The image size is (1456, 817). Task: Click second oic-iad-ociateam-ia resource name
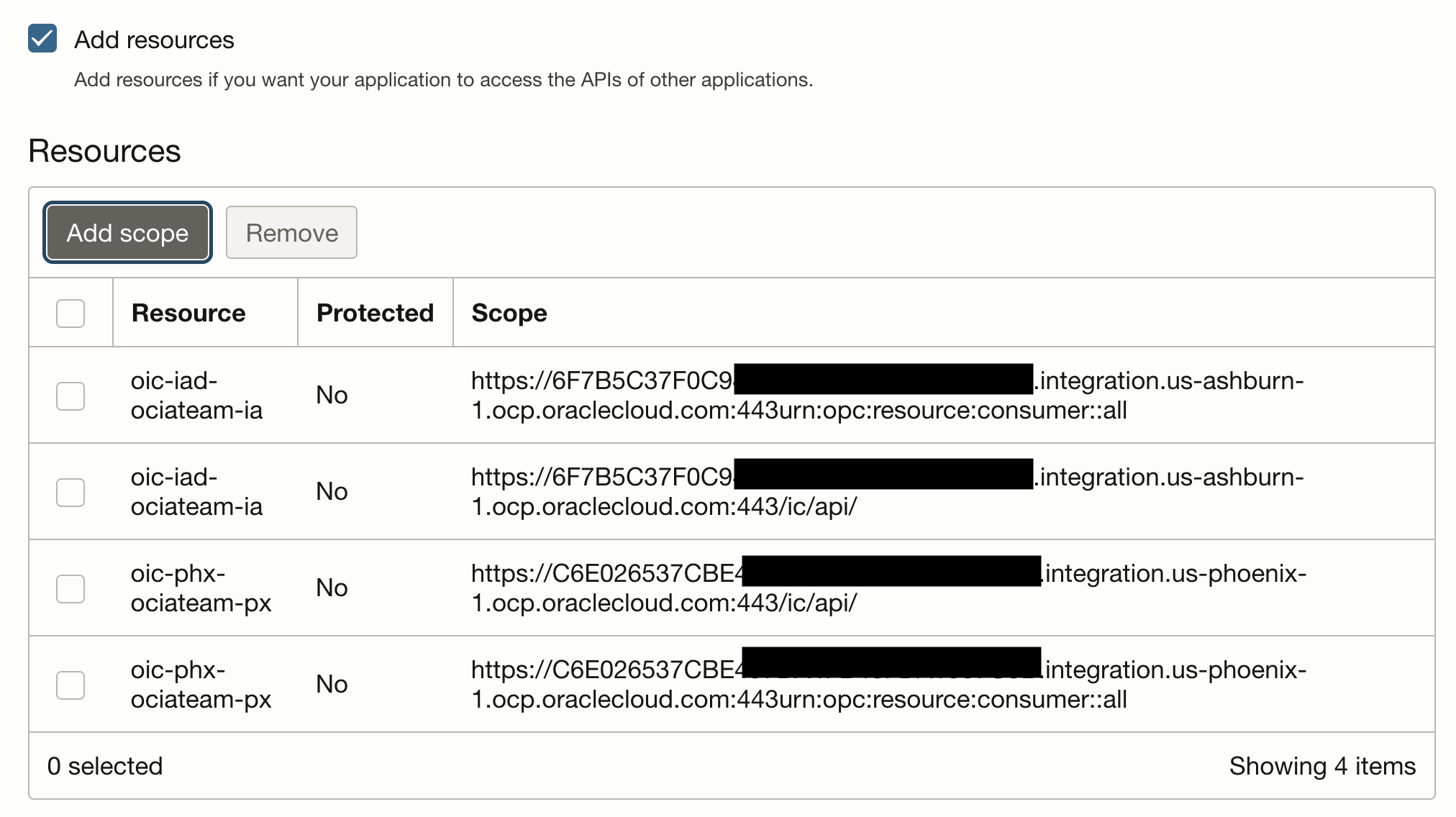[196, 492]
